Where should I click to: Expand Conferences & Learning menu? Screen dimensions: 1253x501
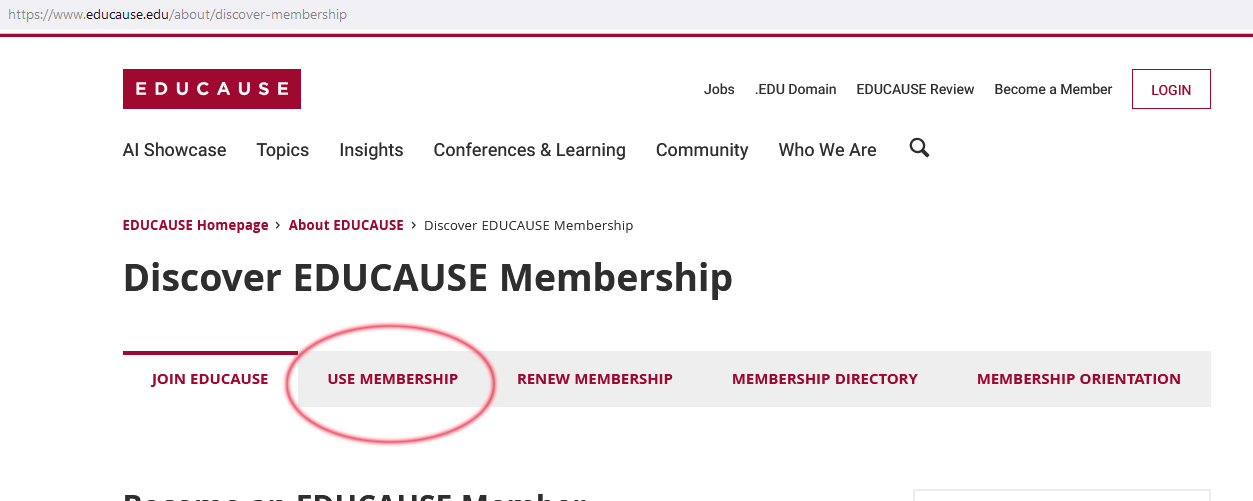(x=530, y=150)
